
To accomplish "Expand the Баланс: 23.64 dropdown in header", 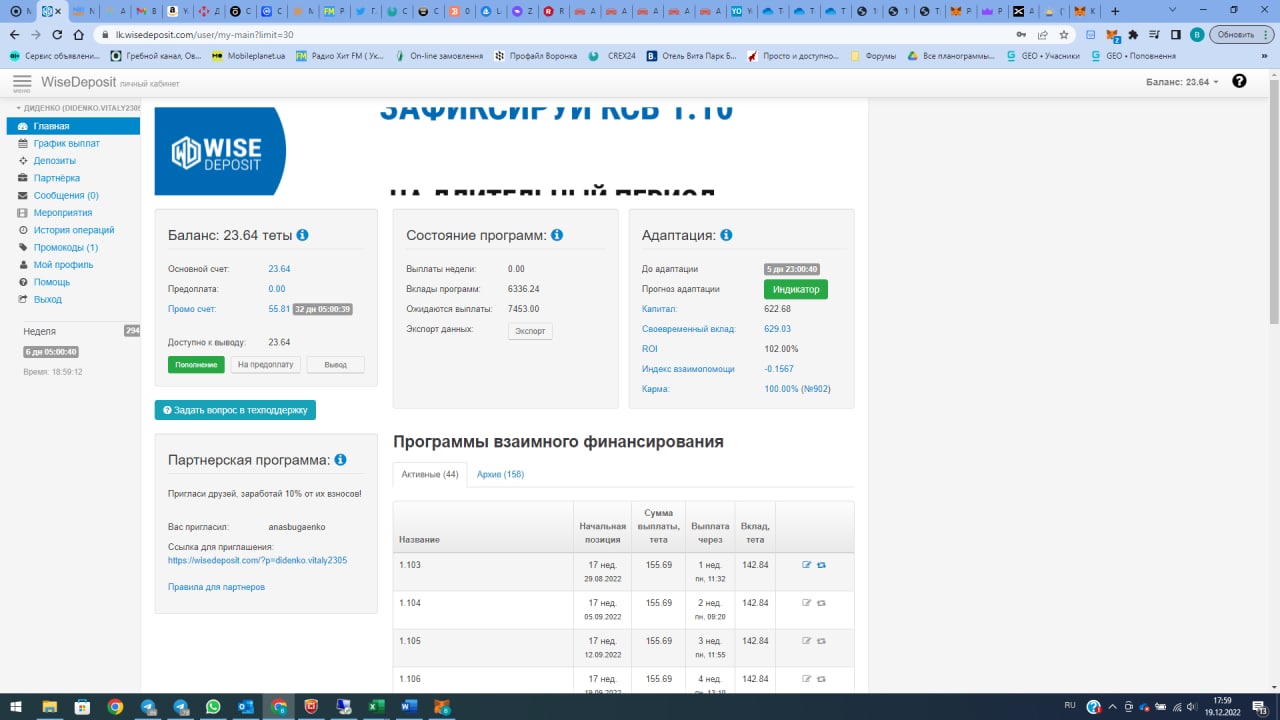I will (x=1183, y=82).
